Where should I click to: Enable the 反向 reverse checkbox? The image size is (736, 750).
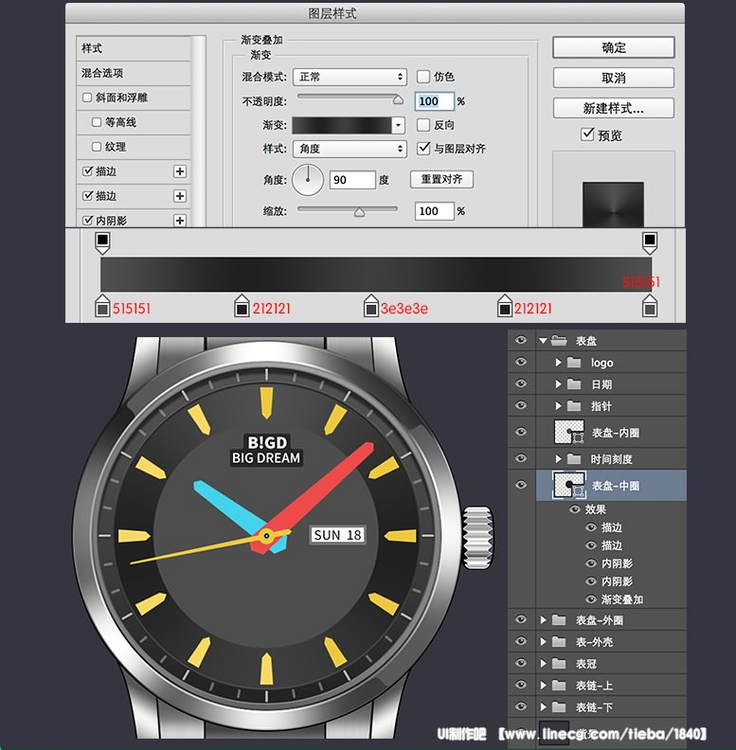pos(423,125)
